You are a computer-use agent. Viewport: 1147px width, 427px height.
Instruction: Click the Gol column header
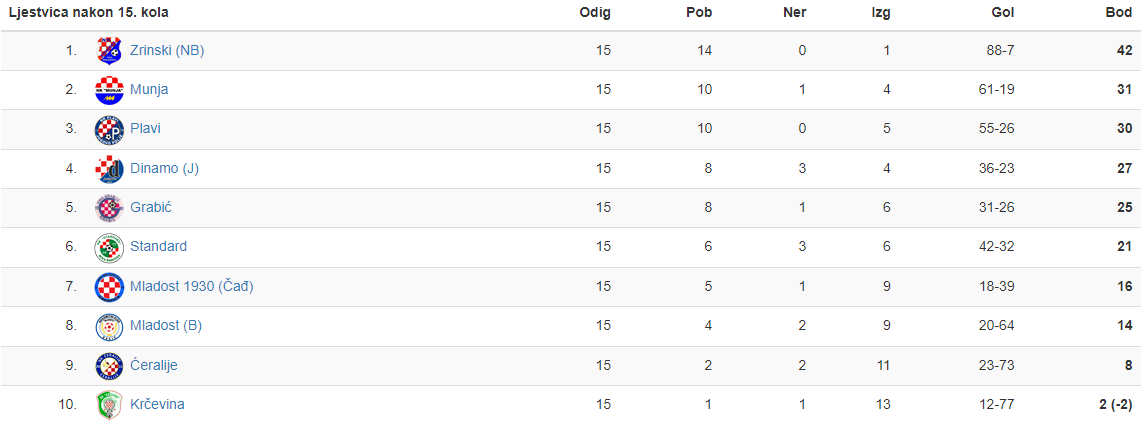click(1003, 12)
